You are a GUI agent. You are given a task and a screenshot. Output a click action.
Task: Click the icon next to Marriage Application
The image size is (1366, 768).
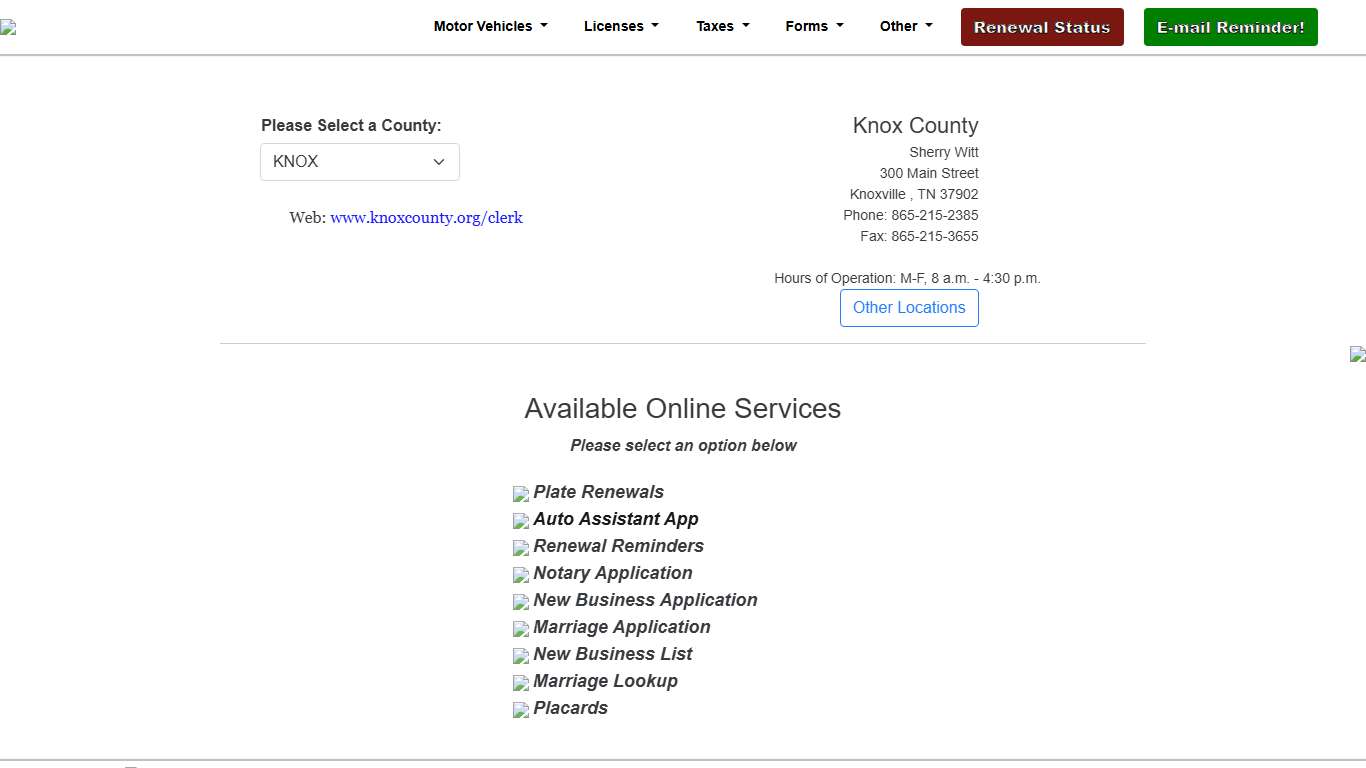pos(520,629)
